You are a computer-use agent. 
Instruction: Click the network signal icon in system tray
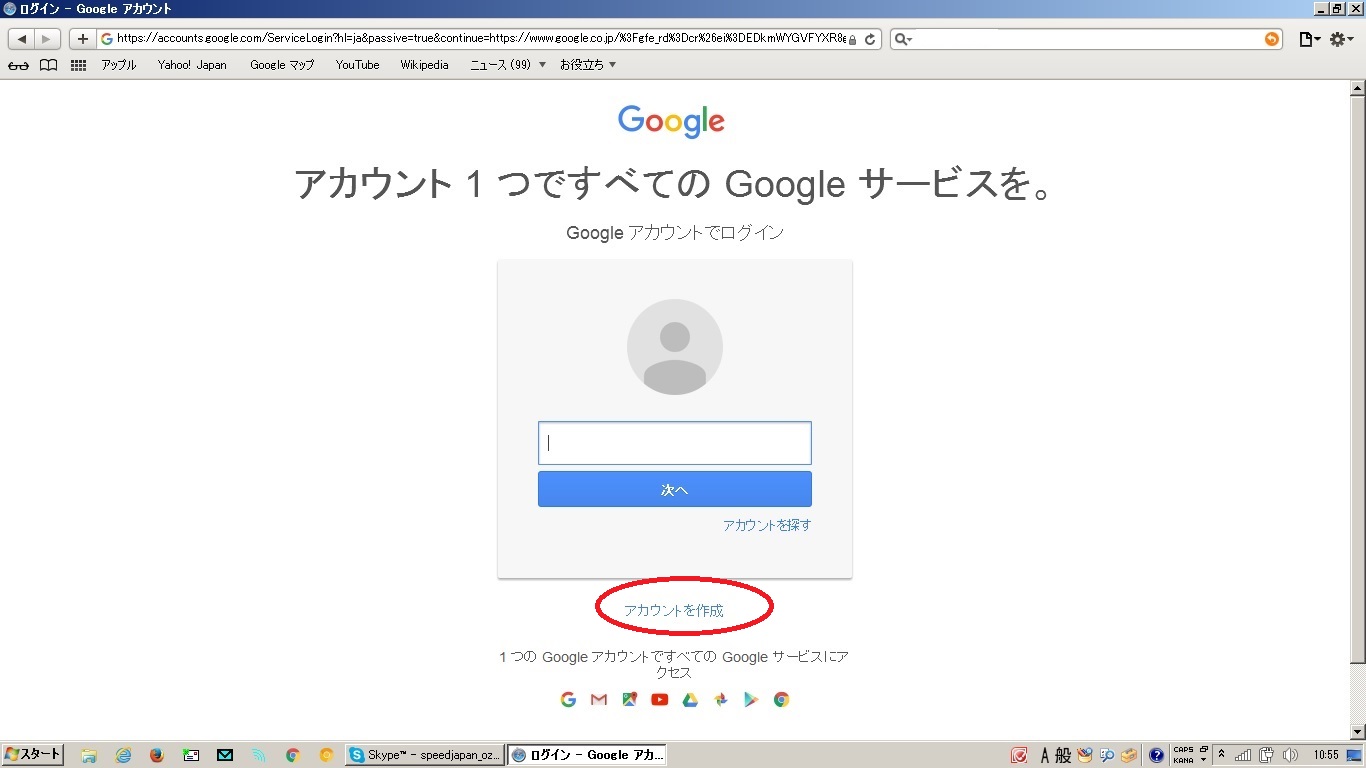click(x=1243, y=756)
